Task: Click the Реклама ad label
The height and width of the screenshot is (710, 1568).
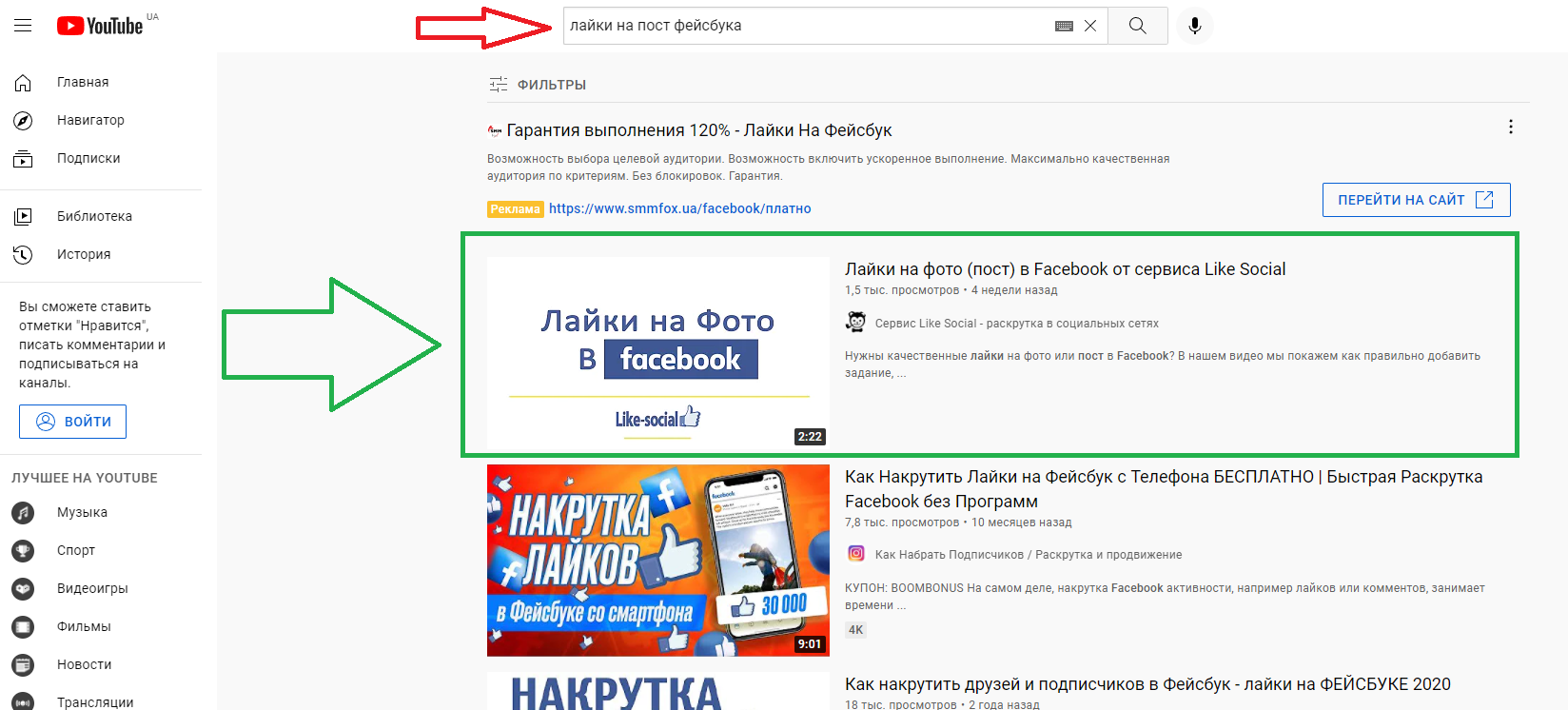Action: click(x=516, y=209)
